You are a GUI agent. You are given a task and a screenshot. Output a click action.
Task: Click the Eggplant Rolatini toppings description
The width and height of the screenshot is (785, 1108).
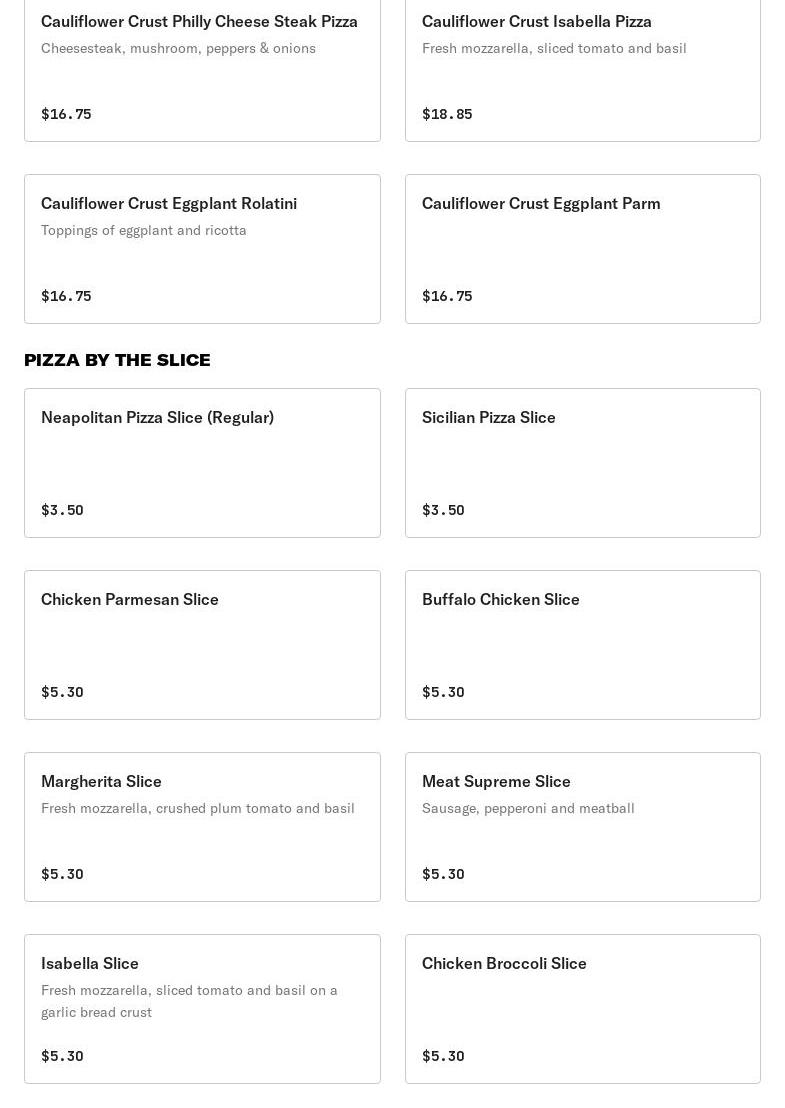[143, 230]
